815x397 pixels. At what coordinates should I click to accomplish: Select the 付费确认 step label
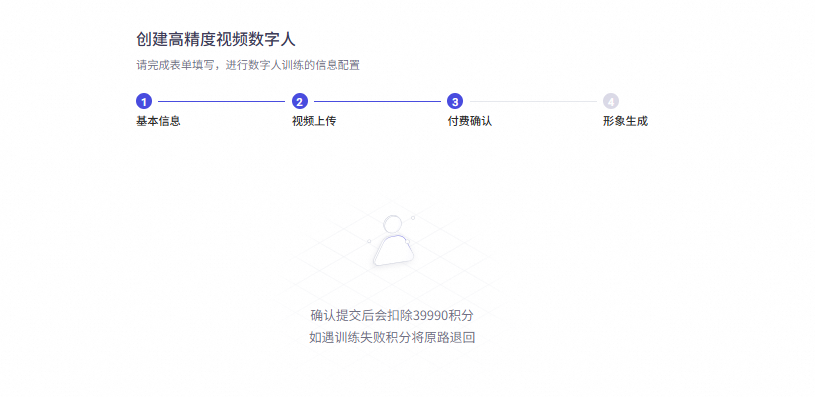(x=469, y=121)
